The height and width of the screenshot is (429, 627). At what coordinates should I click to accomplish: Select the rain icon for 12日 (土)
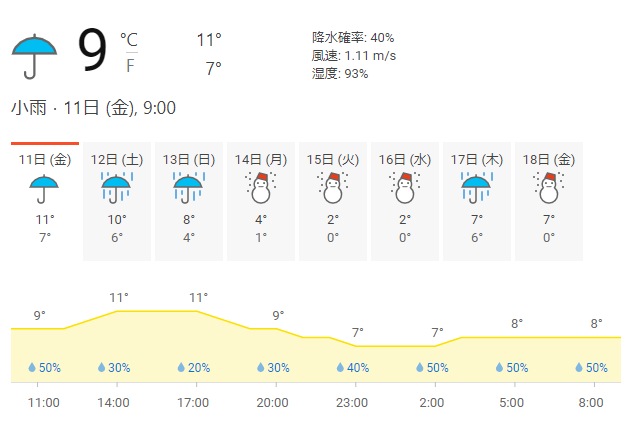pos(116,187)
